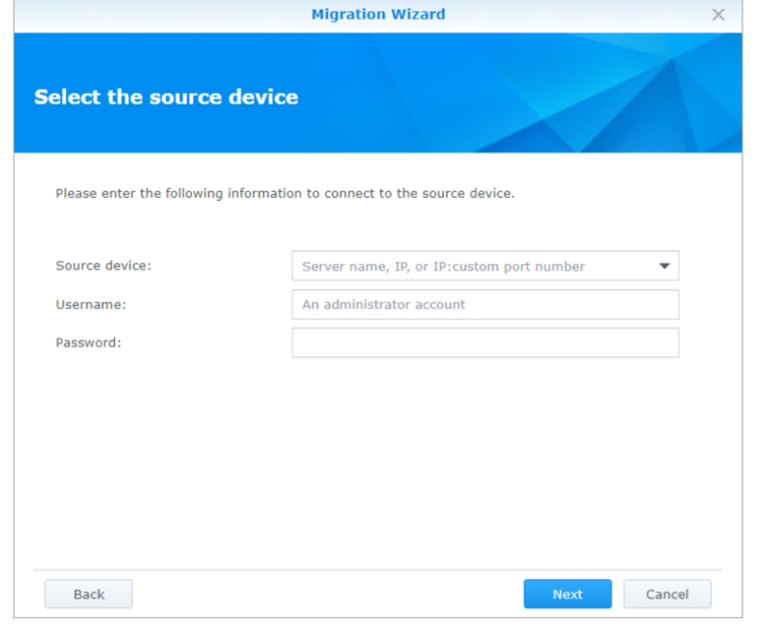Expand the Source device dropdown arrow
The image size is (768, 630).
tap(664, 266)
